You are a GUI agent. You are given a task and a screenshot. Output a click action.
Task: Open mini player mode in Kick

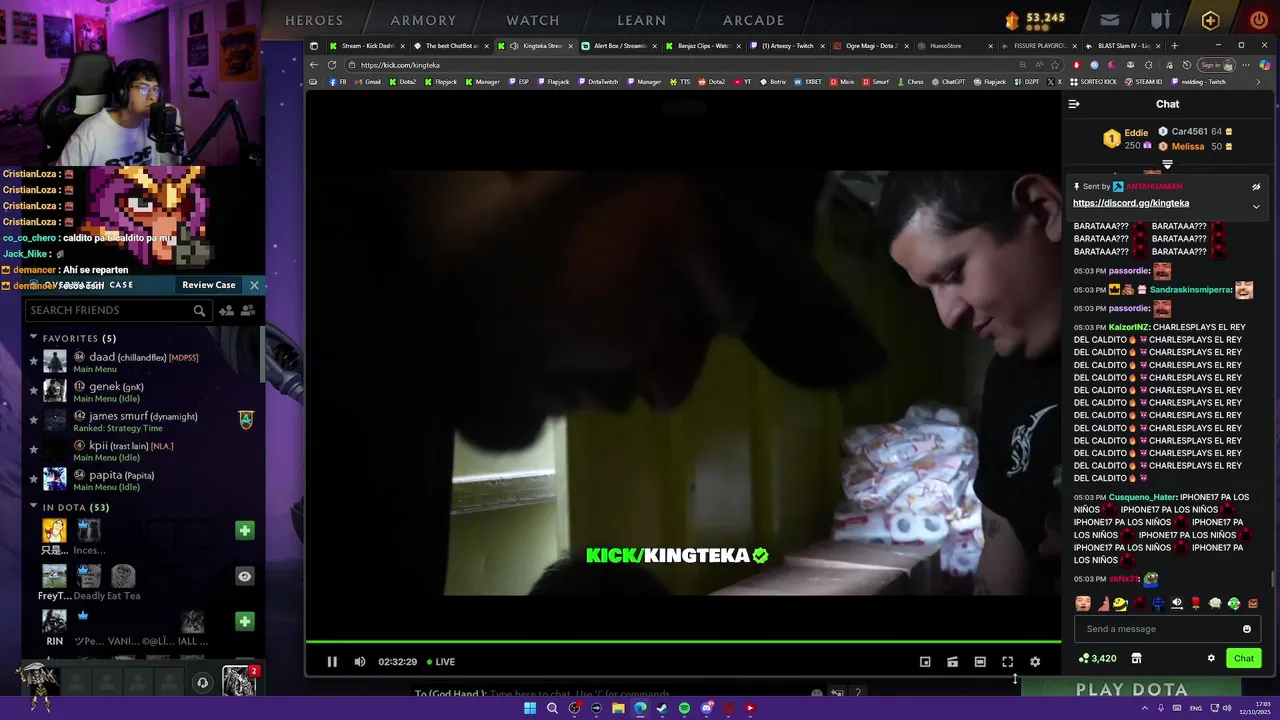[x=925, y=661]
